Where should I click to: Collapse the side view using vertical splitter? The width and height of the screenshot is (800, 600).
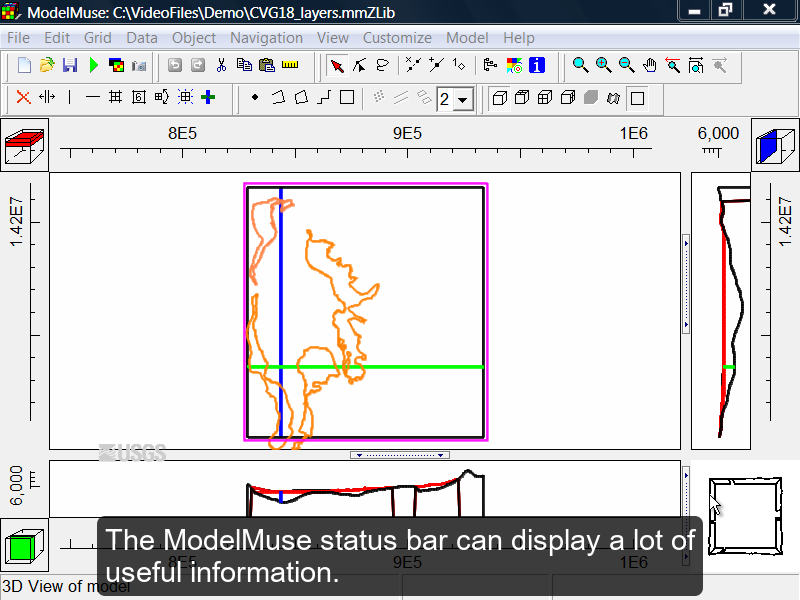[x=686, y=284]
